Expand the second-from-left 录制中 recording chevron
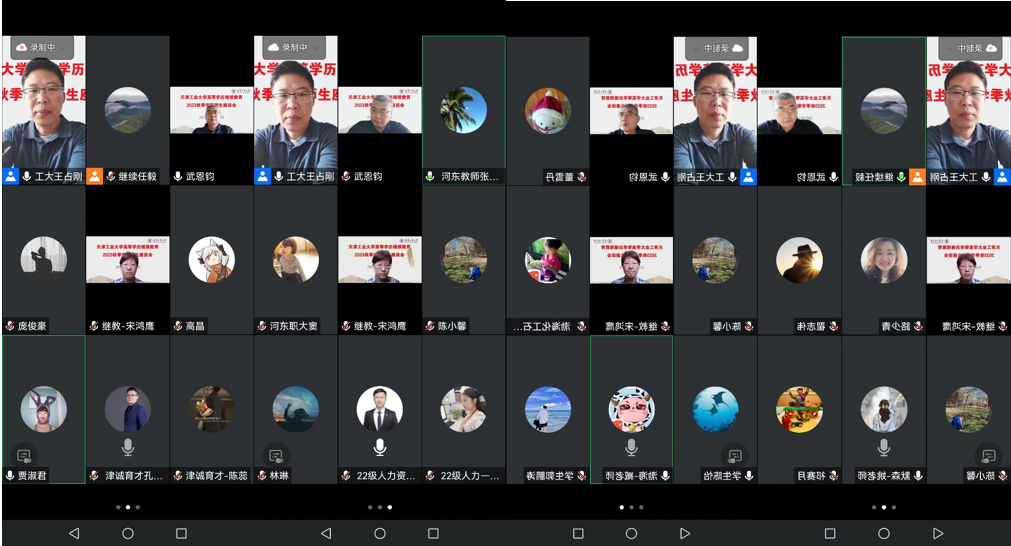This screenshot has width=1011, height=546. 316,47
